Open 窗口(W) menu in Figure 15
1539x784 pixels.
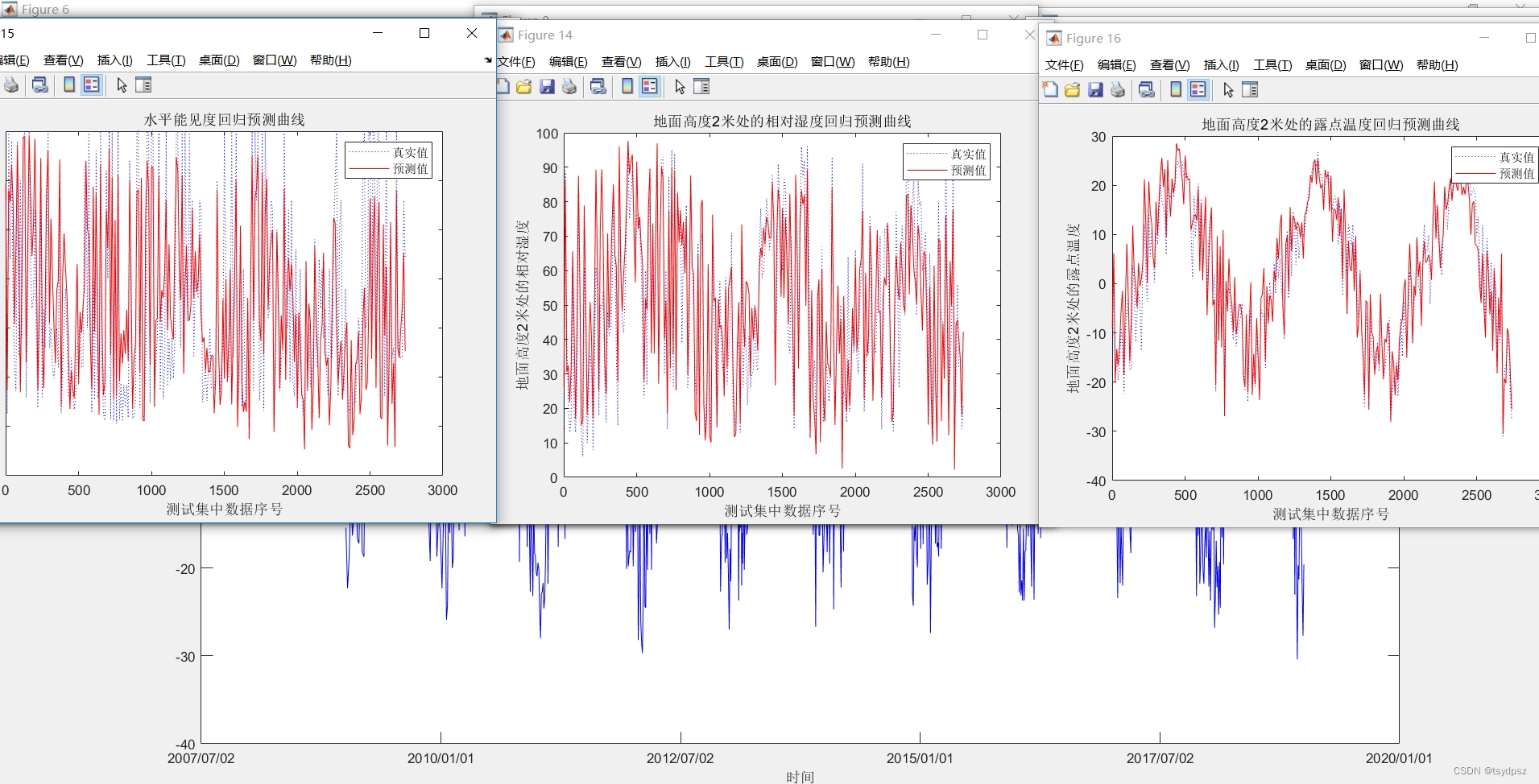[275, 60]
